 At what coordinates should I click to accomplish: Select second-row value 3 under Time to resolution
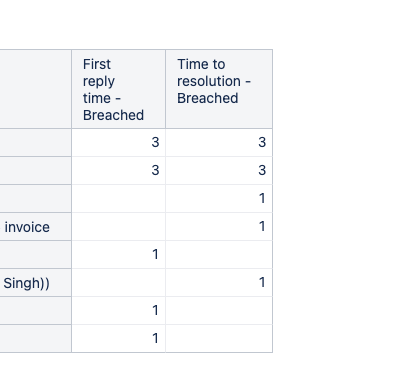[x=219, y=170]
